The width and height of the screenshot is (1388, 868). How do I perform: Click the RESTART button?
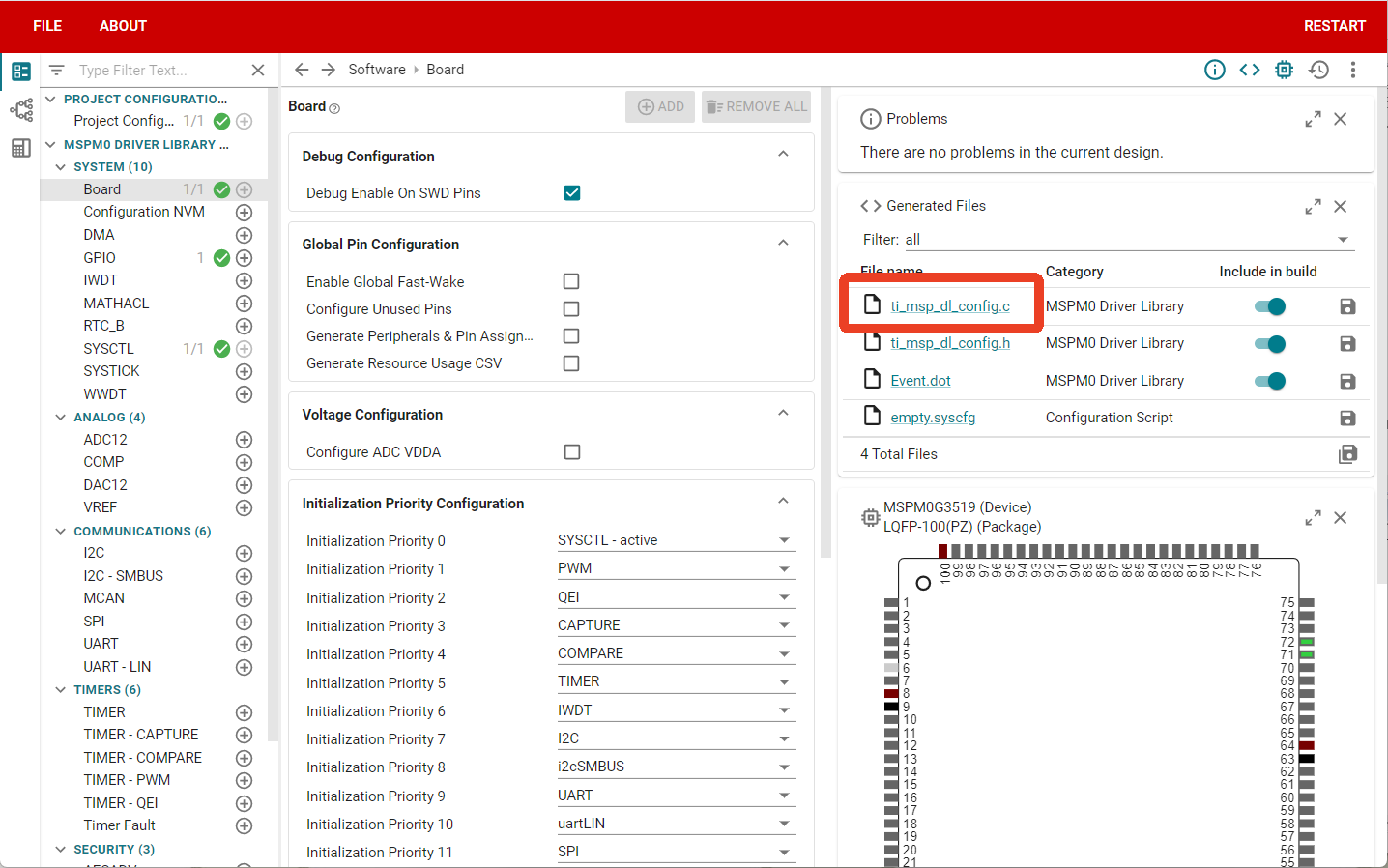1334,26
